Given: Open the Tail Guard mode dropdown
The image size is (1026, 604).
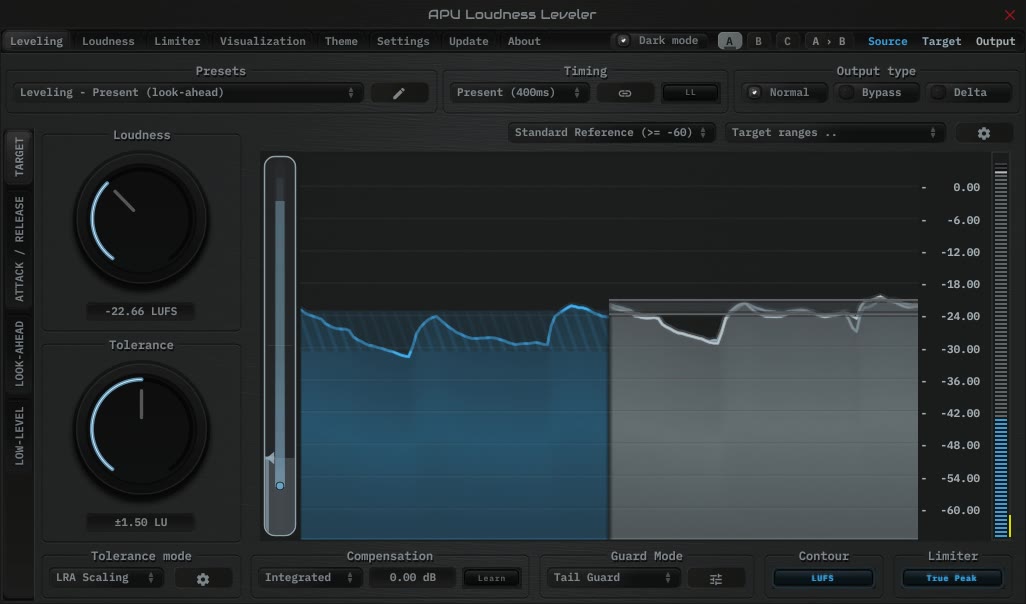Looking at the screenshot, I should tap(613, 578).
